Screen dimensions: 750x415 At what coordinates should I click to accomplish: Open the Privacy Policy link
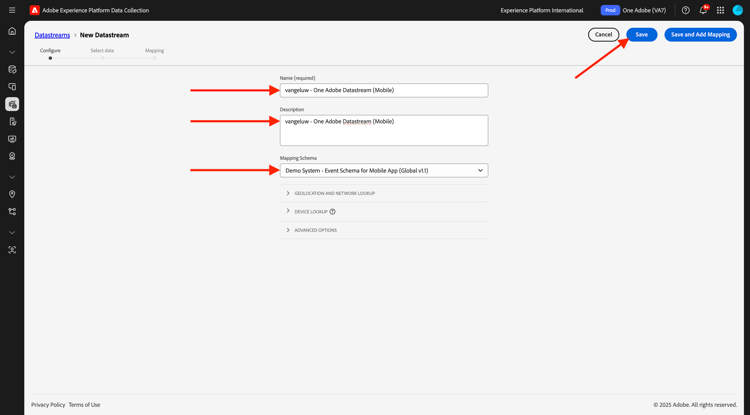[x=48, y=404]
